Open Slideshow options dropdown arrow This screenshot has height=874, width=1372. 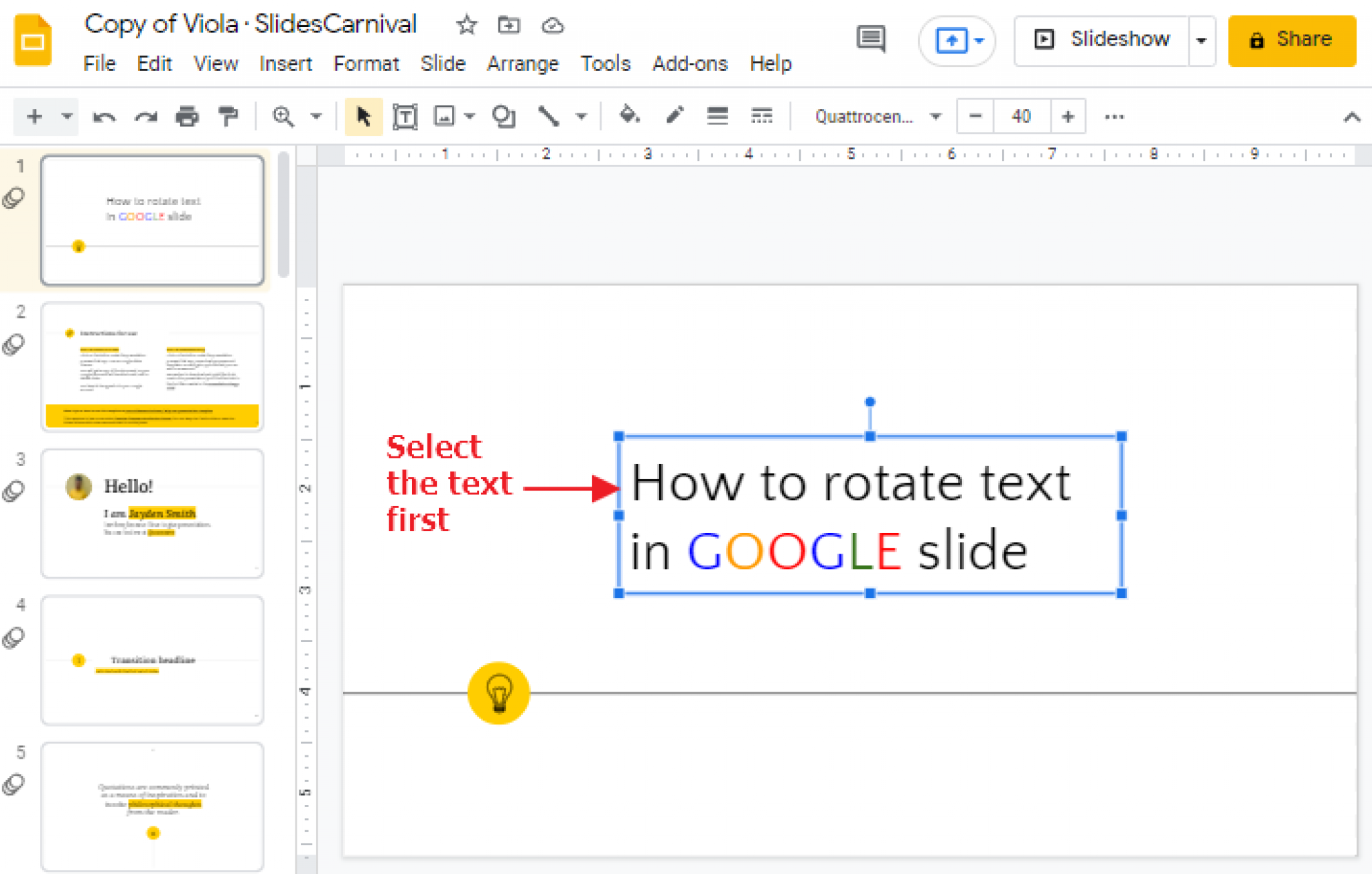pyautogui.click(x=1202, y=40)
